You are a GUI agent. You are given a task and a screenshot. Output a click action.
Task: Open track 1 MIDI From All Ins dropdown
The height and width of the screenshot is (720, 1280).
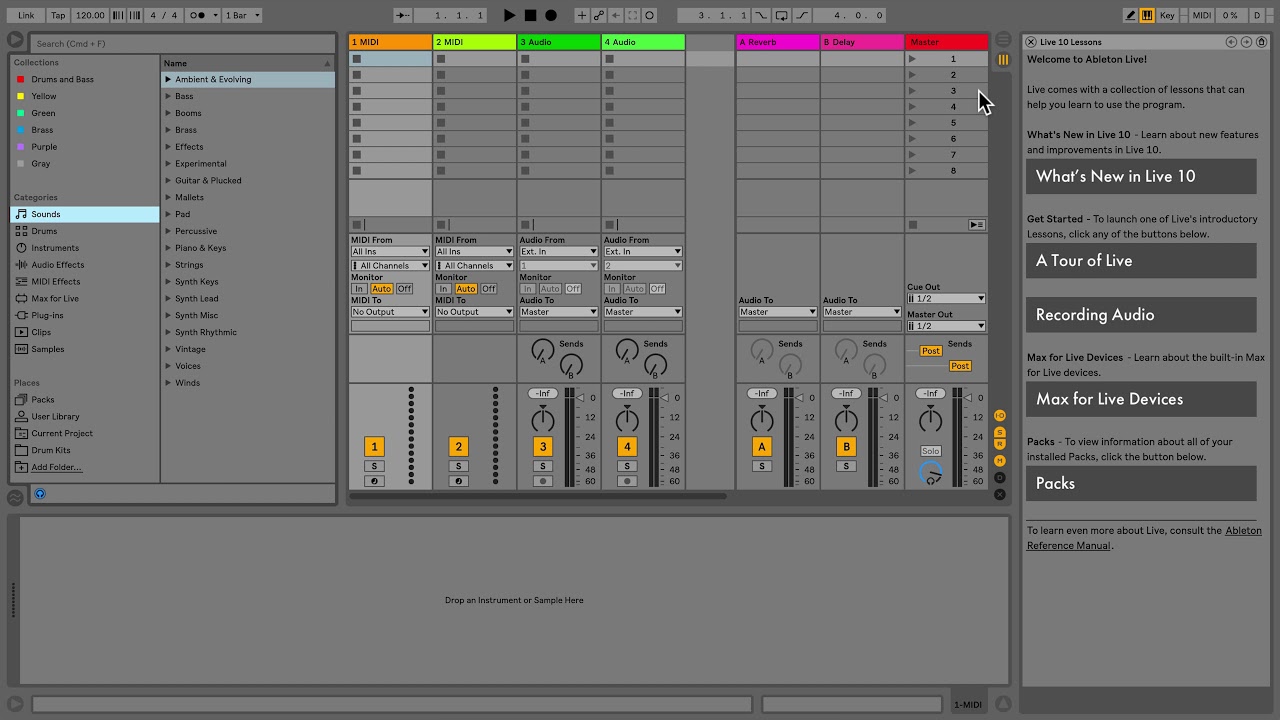pos(390,252)
